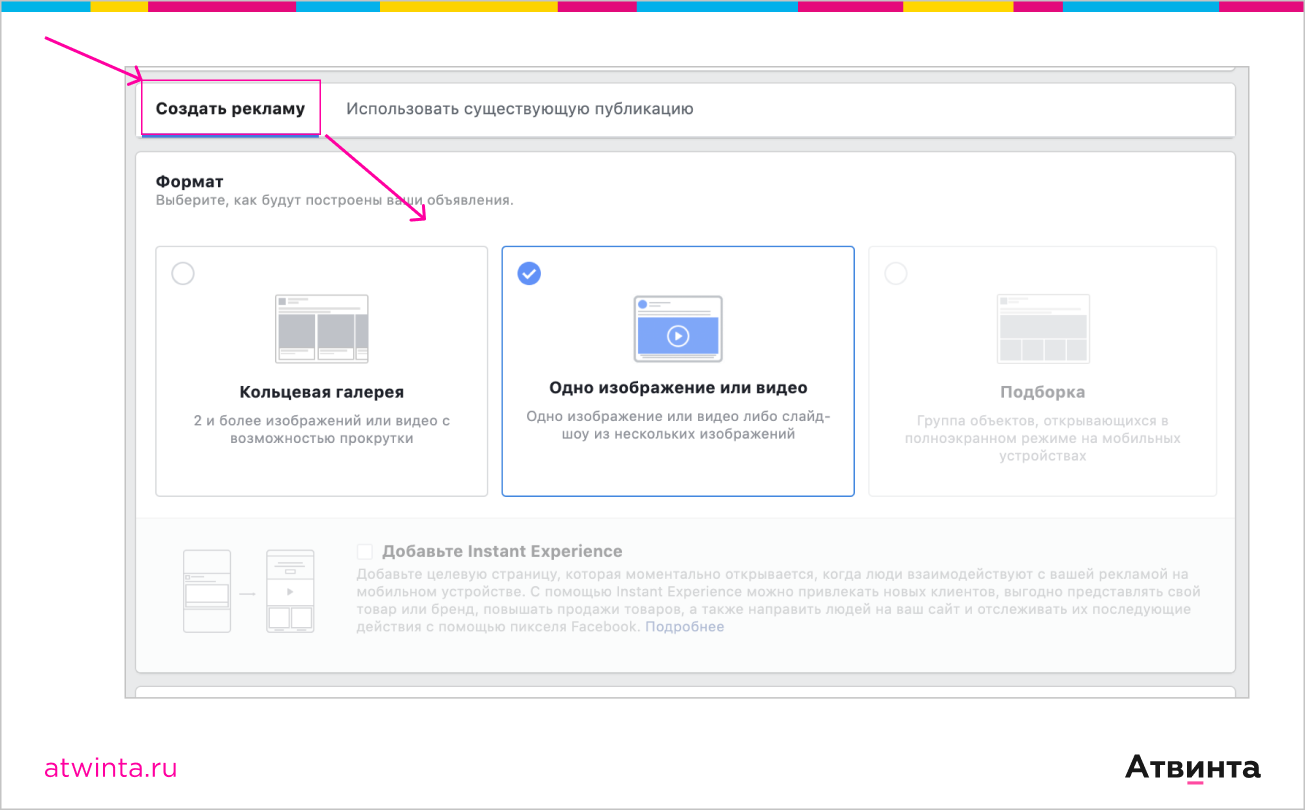Click the left phone illustration for Instant Experience

pos(207,591)
